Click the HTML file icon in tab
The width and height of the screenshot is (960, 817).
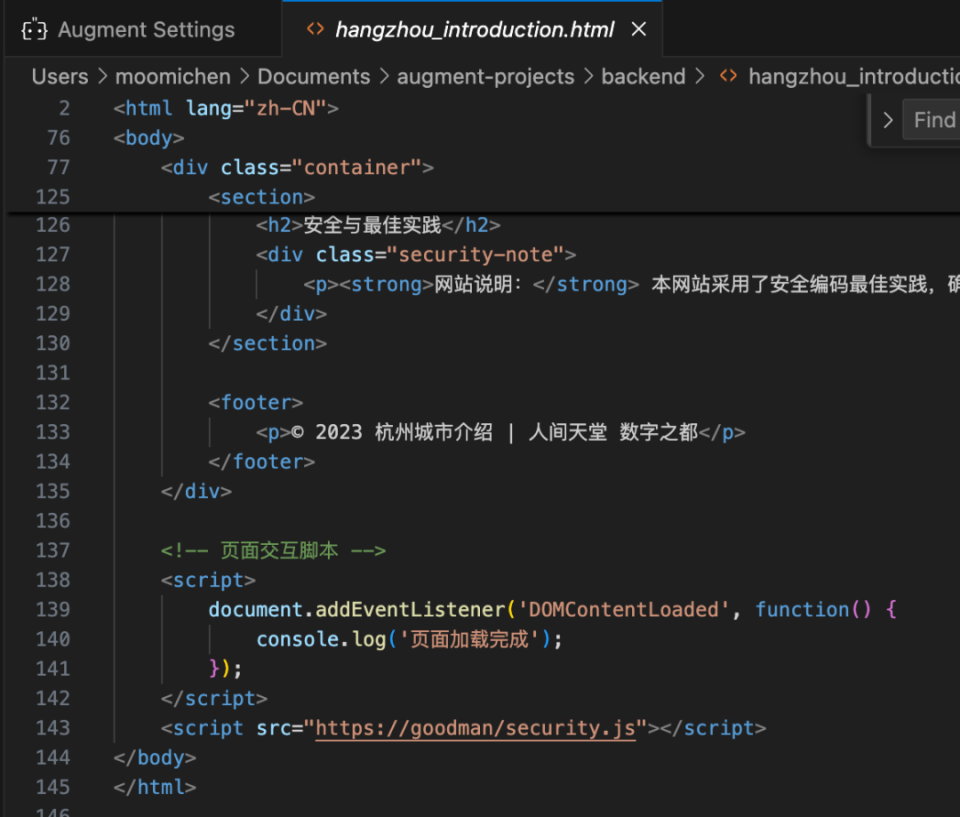[315, 29]
